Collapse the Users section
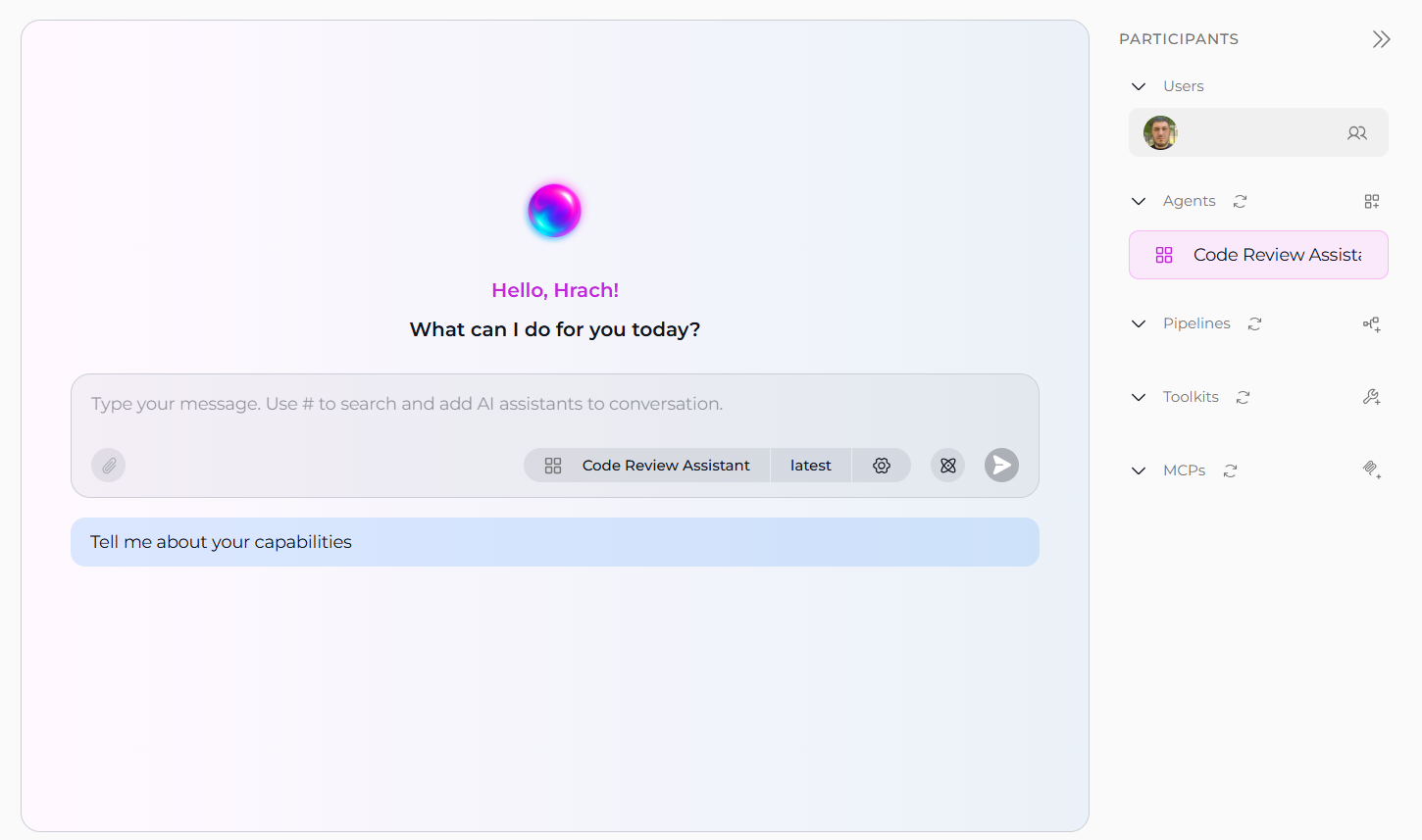 (x=1139, y=87)
